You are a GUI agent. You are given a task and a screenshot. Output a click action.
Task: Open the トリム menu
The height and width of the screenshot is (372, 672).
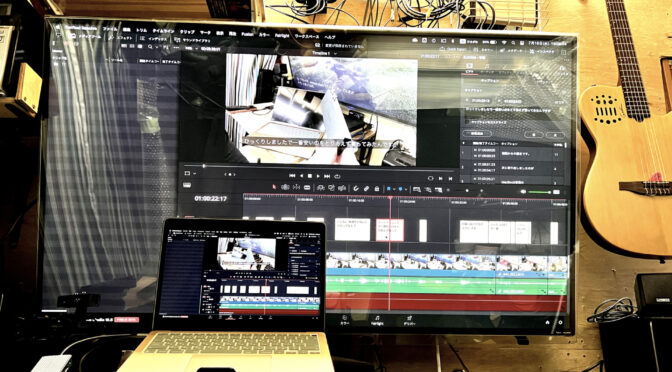point(141,30)
